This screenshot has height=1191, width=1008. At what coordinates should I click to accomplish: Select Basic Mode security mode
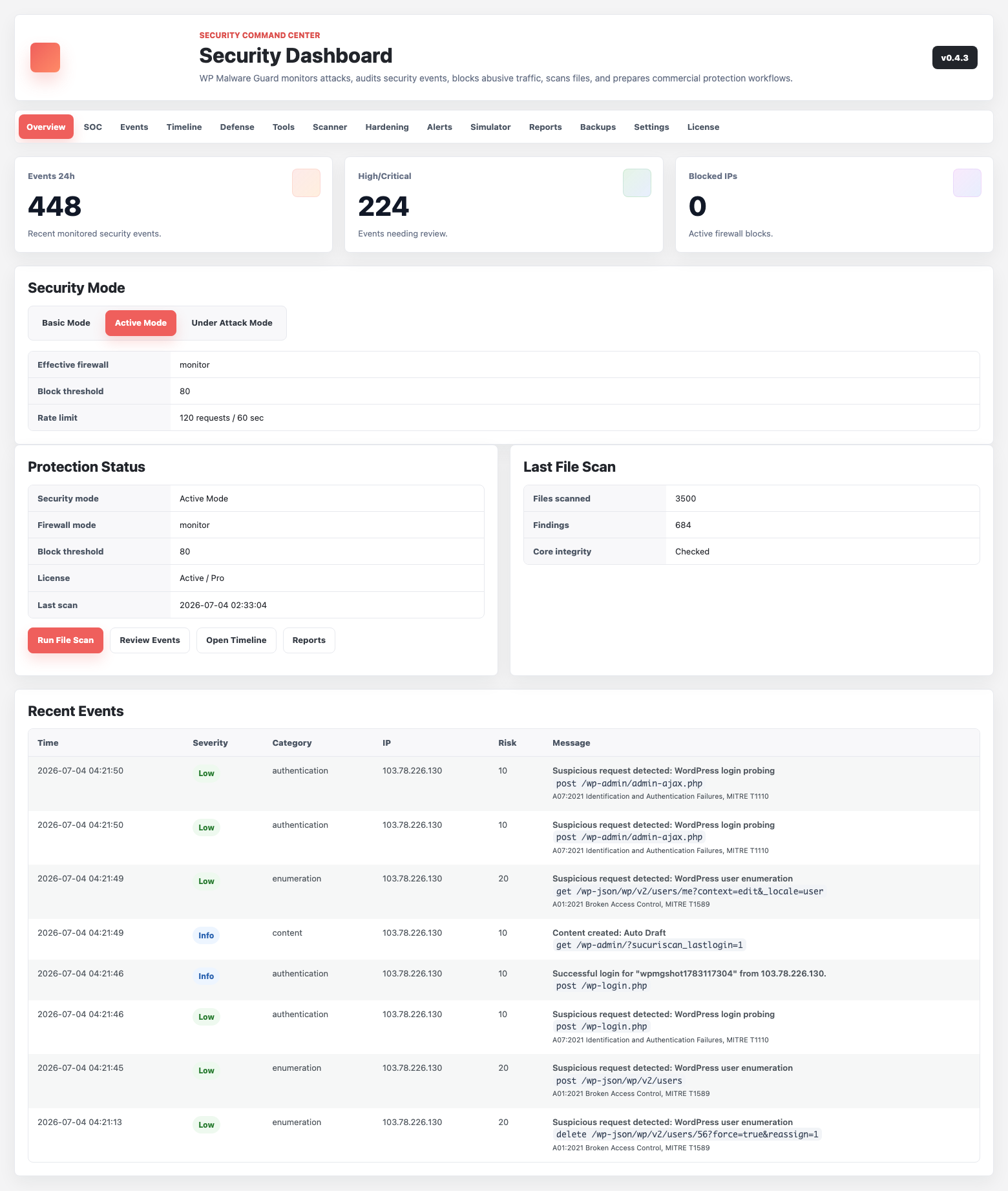(66, 323)
